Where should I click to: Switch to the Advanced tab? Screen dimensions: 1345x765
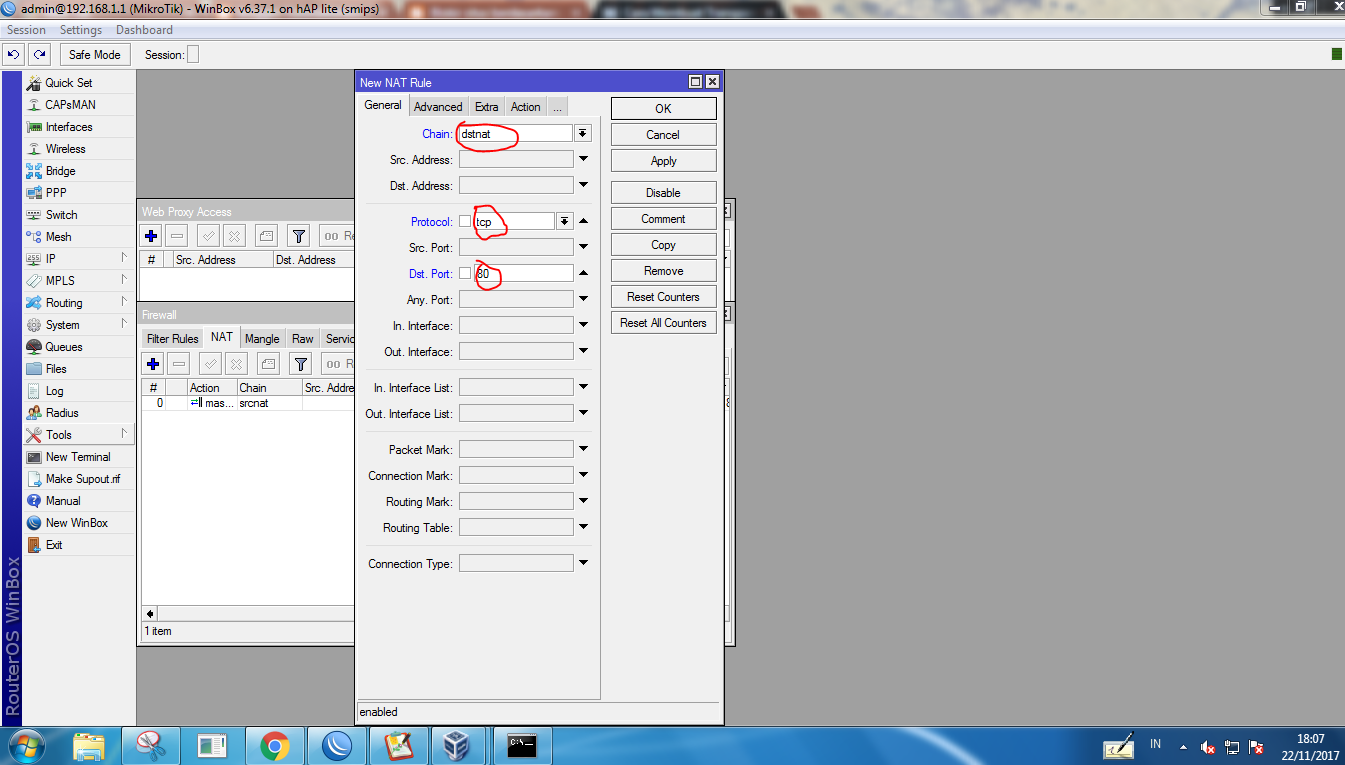[x=438, y=107]
